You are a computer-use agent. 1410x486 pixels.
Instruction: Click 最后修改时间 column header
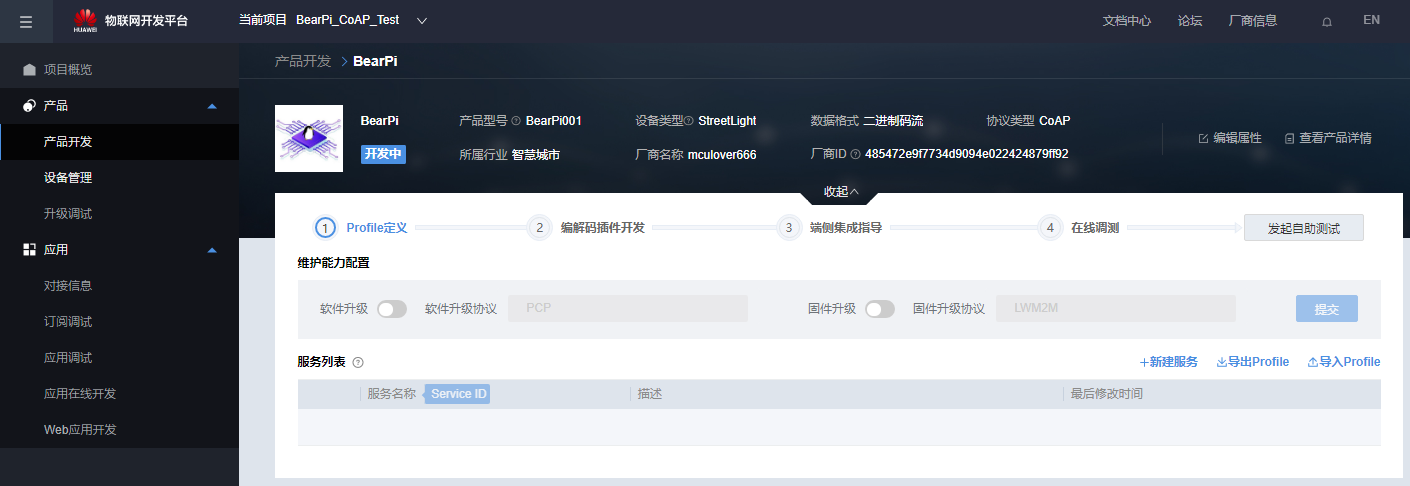point(1106,394)
